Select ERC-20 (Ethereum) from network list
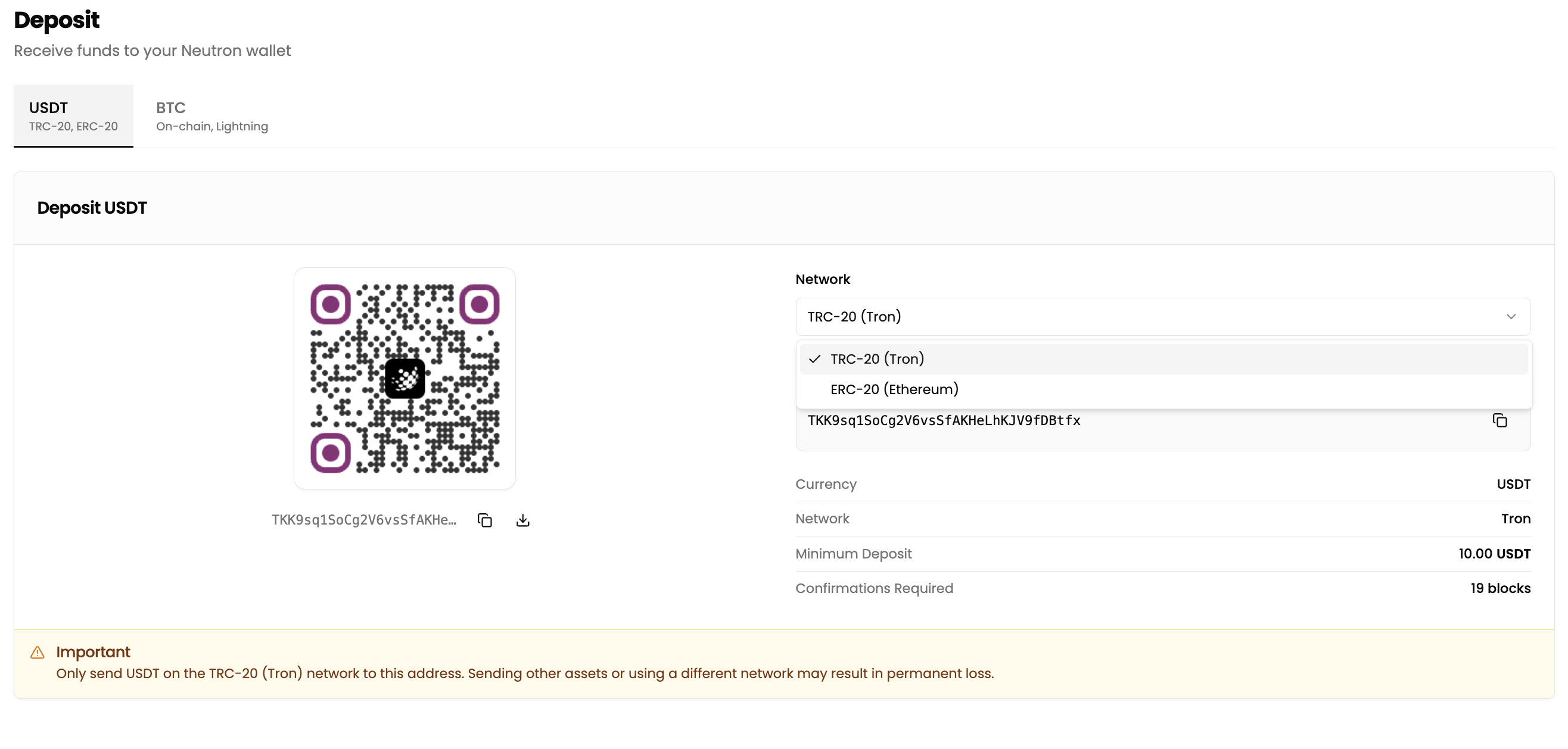1568x749 pixels. pos(894,389)
